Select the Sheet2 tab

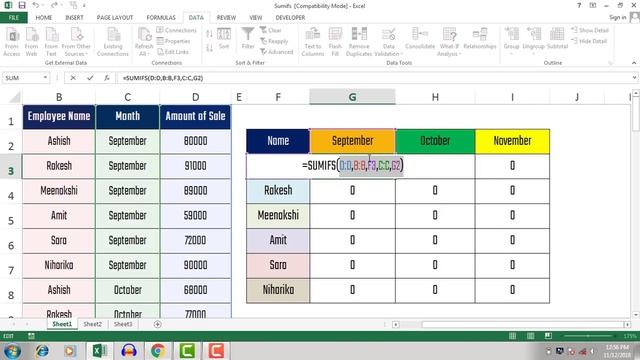coord(93,324)
